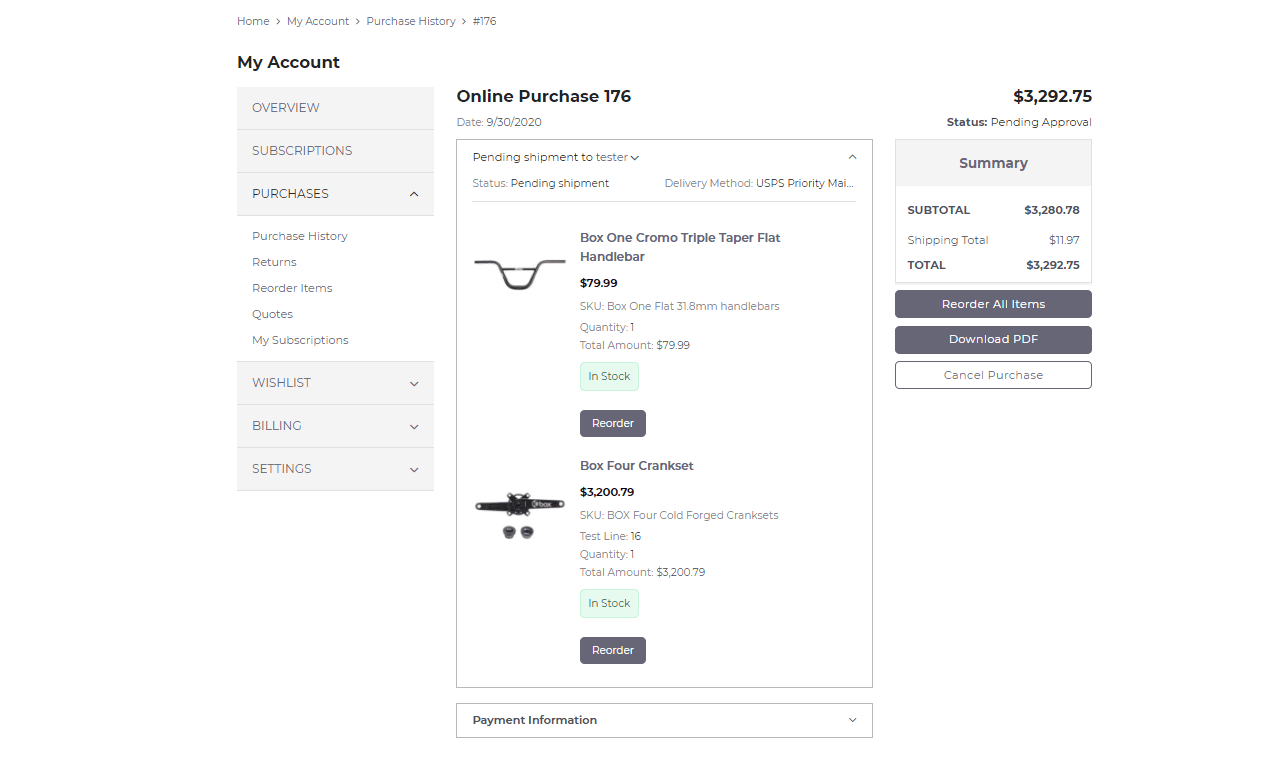The image size is (1271, 759).
Task: Click SKU: Box One Flat 31.8mm handlebars
Action: (x=680, y=306)
